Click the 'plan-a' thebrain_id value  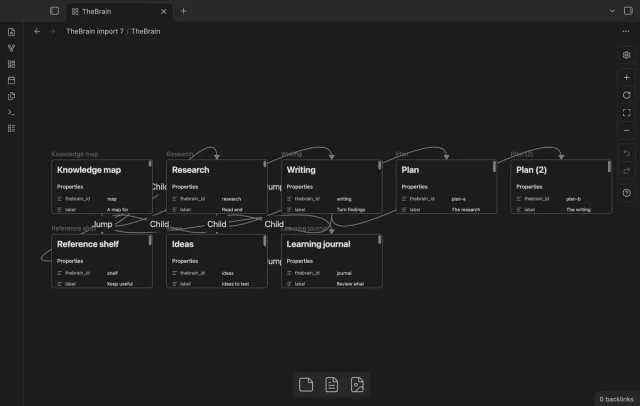tap(458, 199)
